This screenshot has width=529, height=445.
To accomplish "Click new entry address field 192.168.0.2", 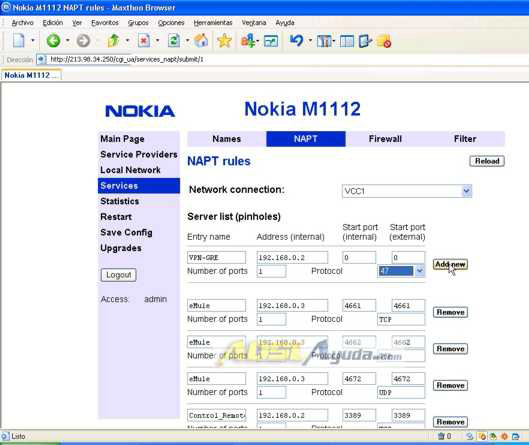I will tap(292, 258).
